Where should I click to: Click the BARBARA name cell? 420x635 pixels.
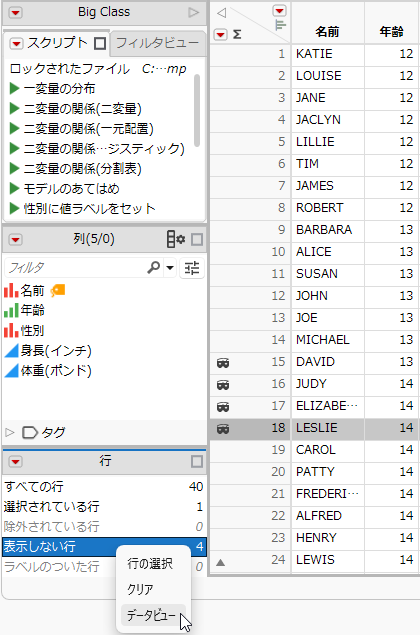pos(328,230)
